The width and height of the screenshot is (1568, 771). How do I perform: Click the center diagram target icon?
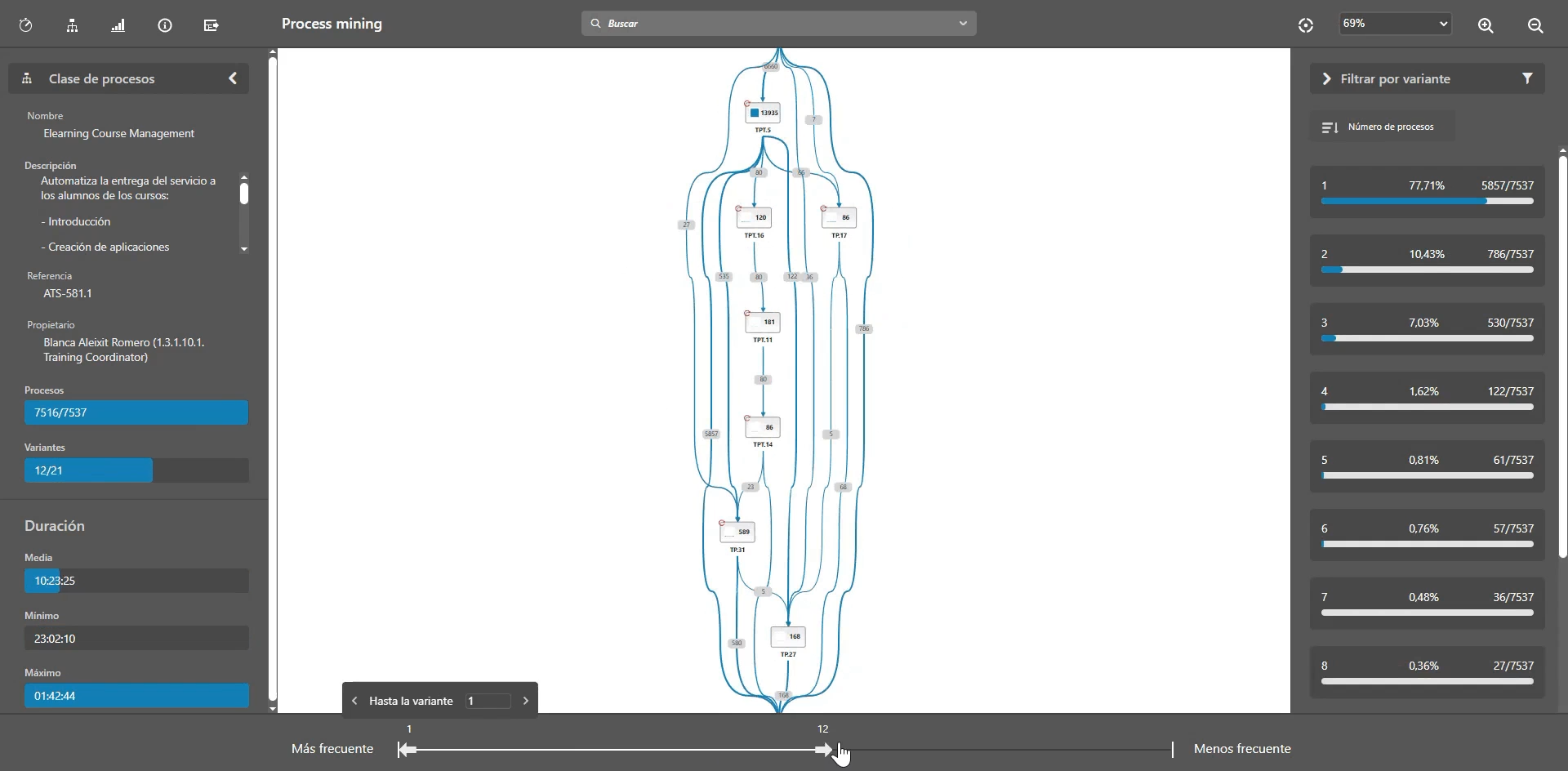pyautogui.click(x=1306, y=25)
